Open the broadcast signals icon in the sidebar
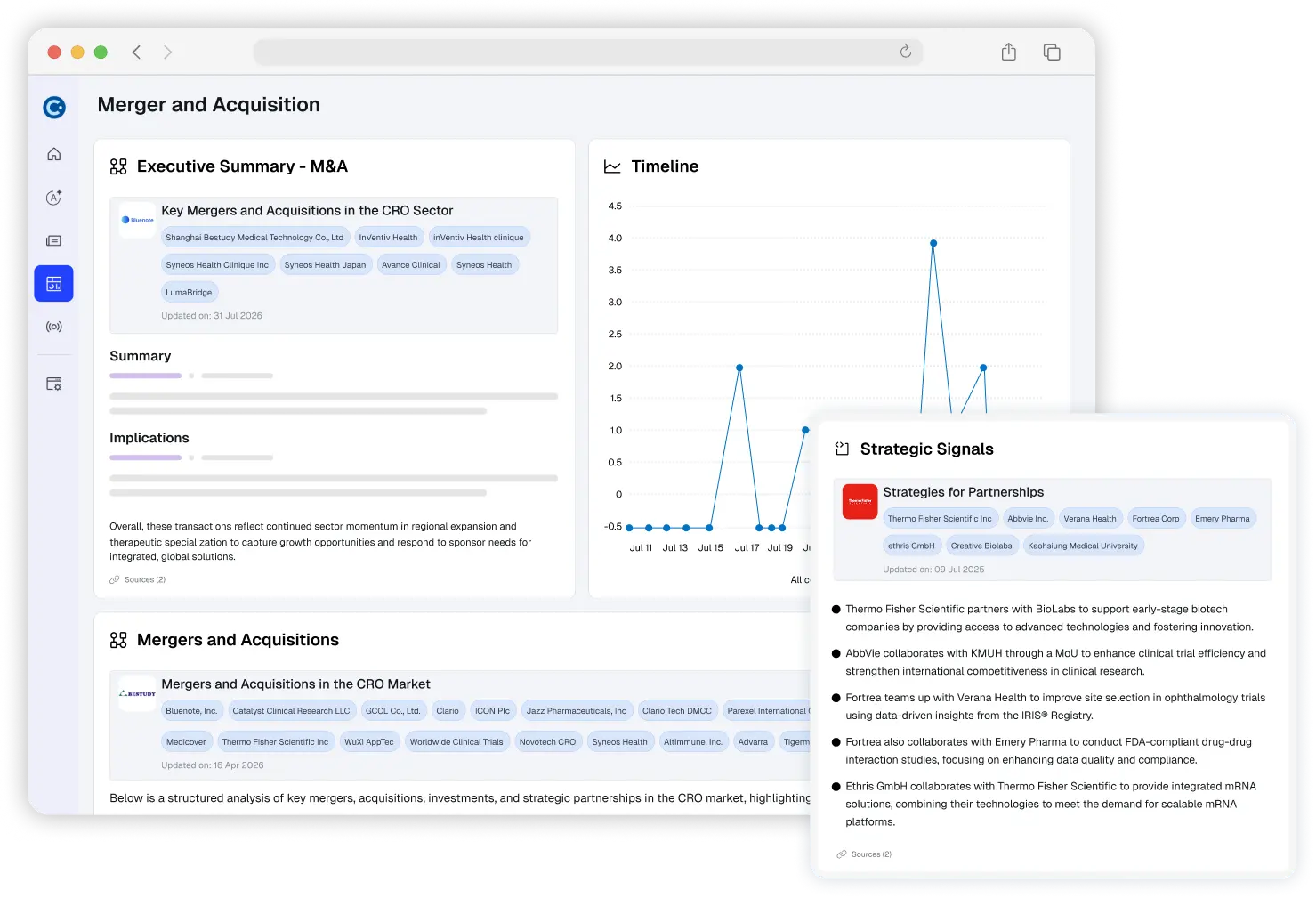This screenshot has height=898, width=1316. [54, 327]
